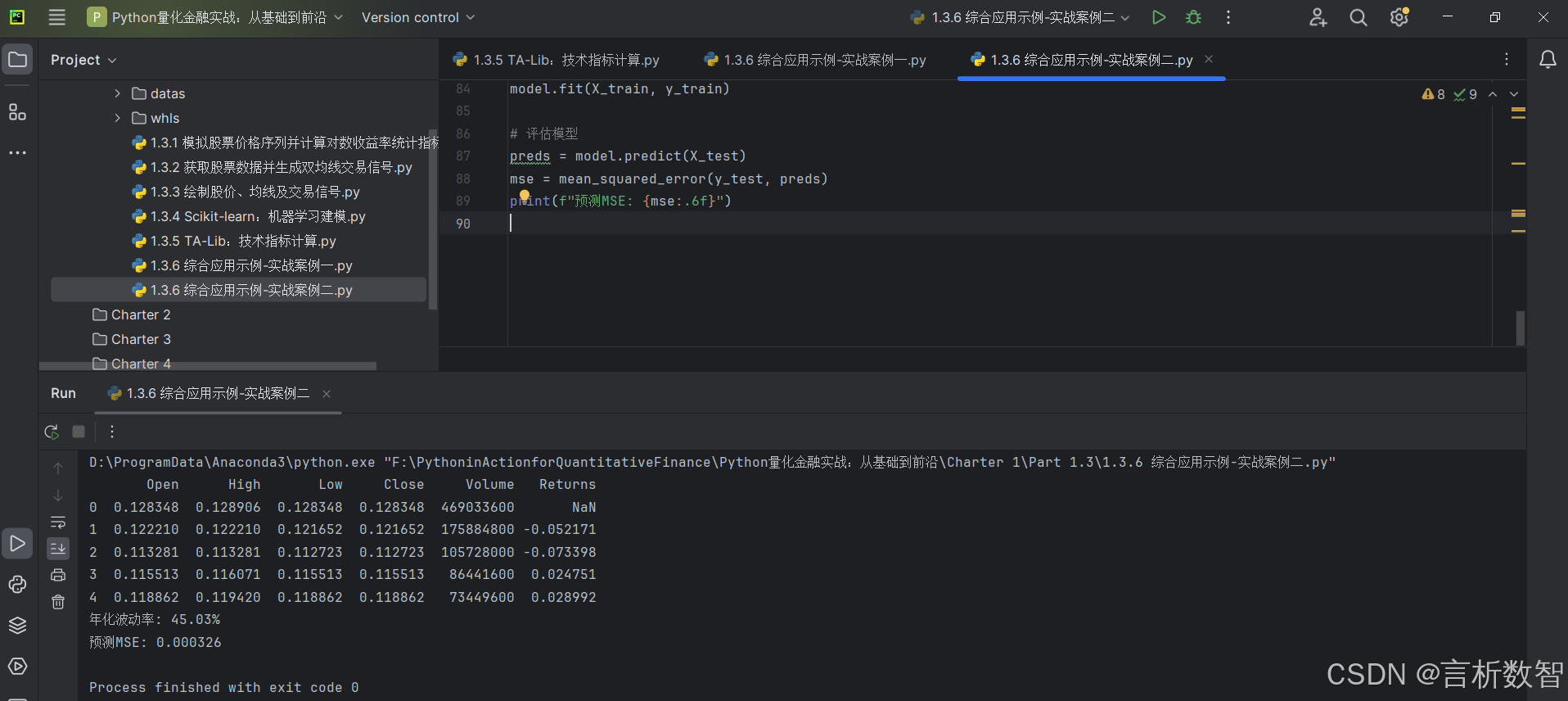Open file 1.3.2 获取股票数据 in tree
This screenshot has height=701, width=1568.
tap(272, 167)
